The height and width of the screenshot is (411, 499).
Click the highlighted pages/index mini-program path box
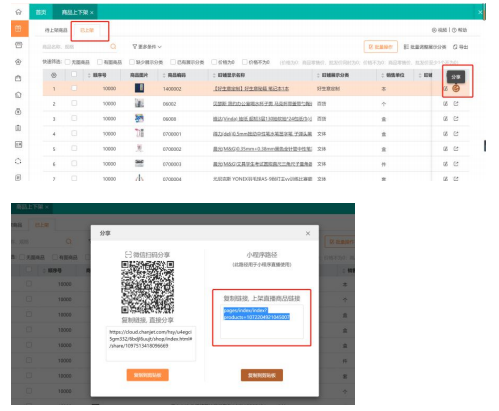point(262,322)
